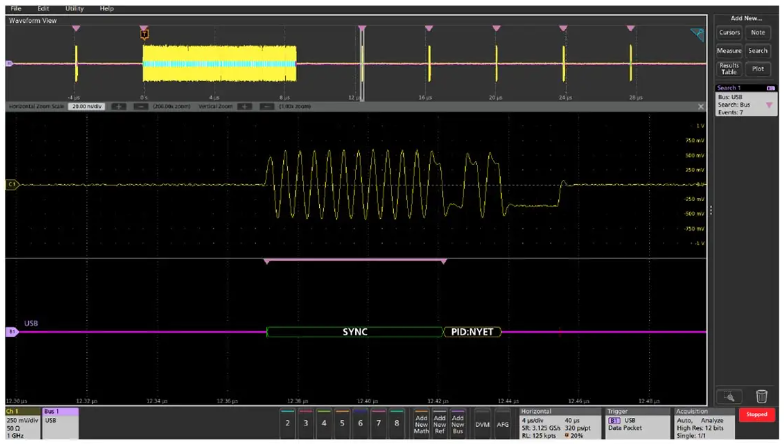Click the search marker bar under waveform
Screen dimensions: 784x444
[x=355, y=260]
